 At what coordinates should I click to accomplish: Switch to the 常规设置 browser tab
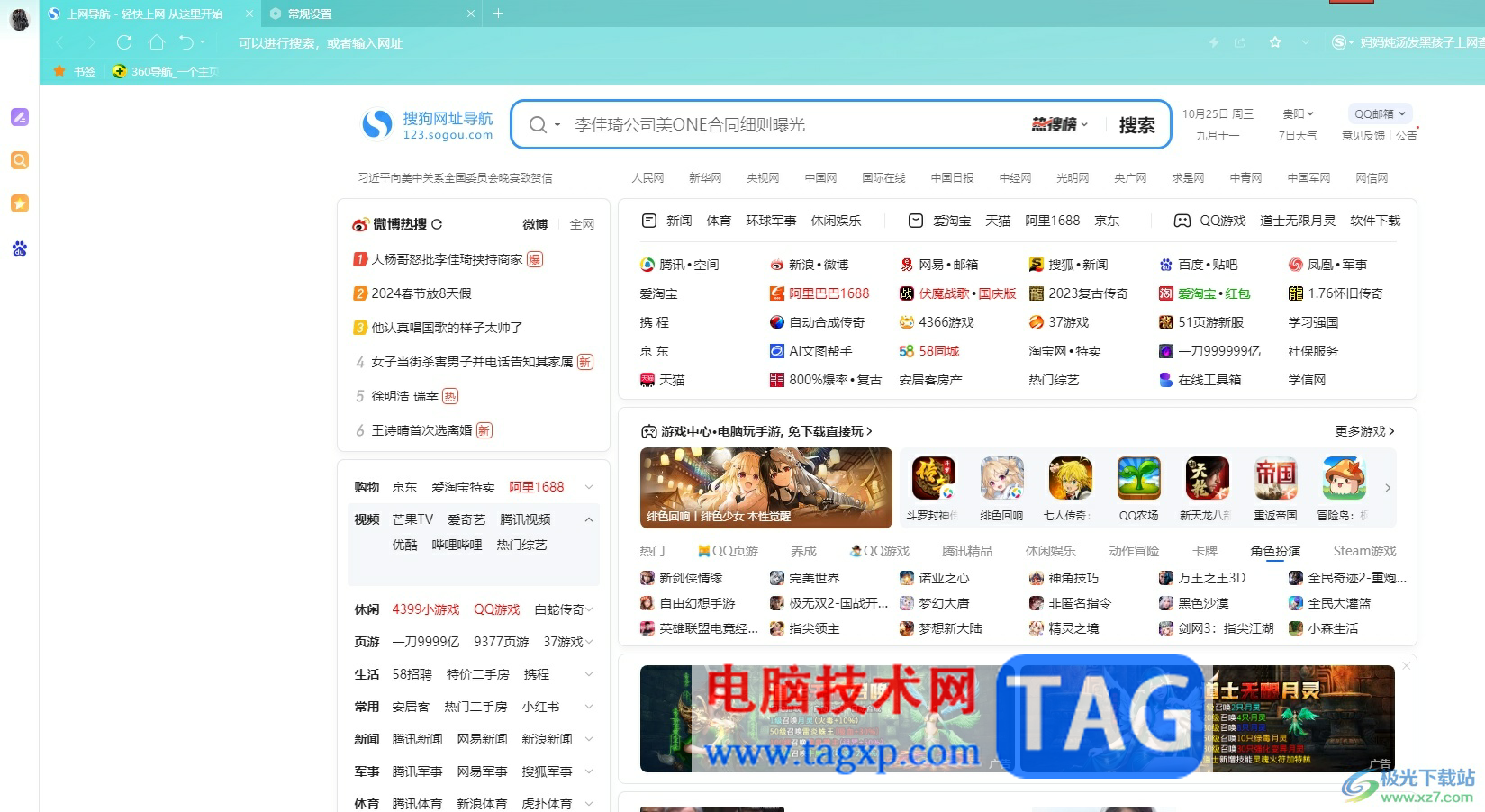click(x=372, y=14)
